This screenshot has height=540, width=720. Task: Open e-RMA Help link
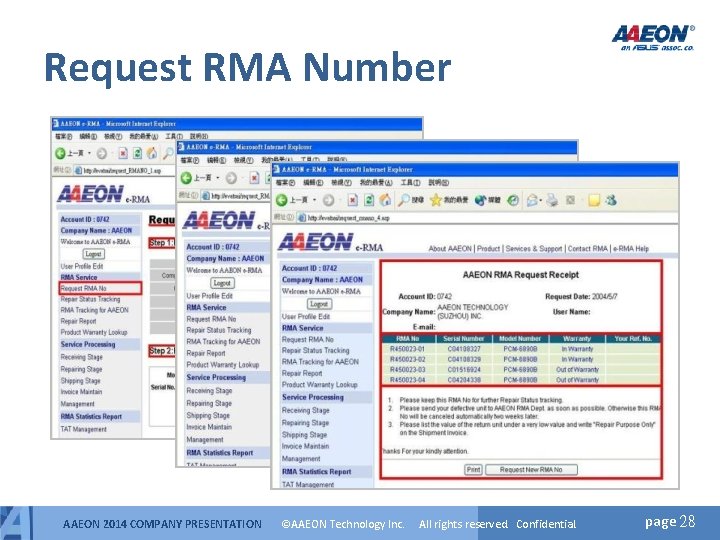click(630, 248)
